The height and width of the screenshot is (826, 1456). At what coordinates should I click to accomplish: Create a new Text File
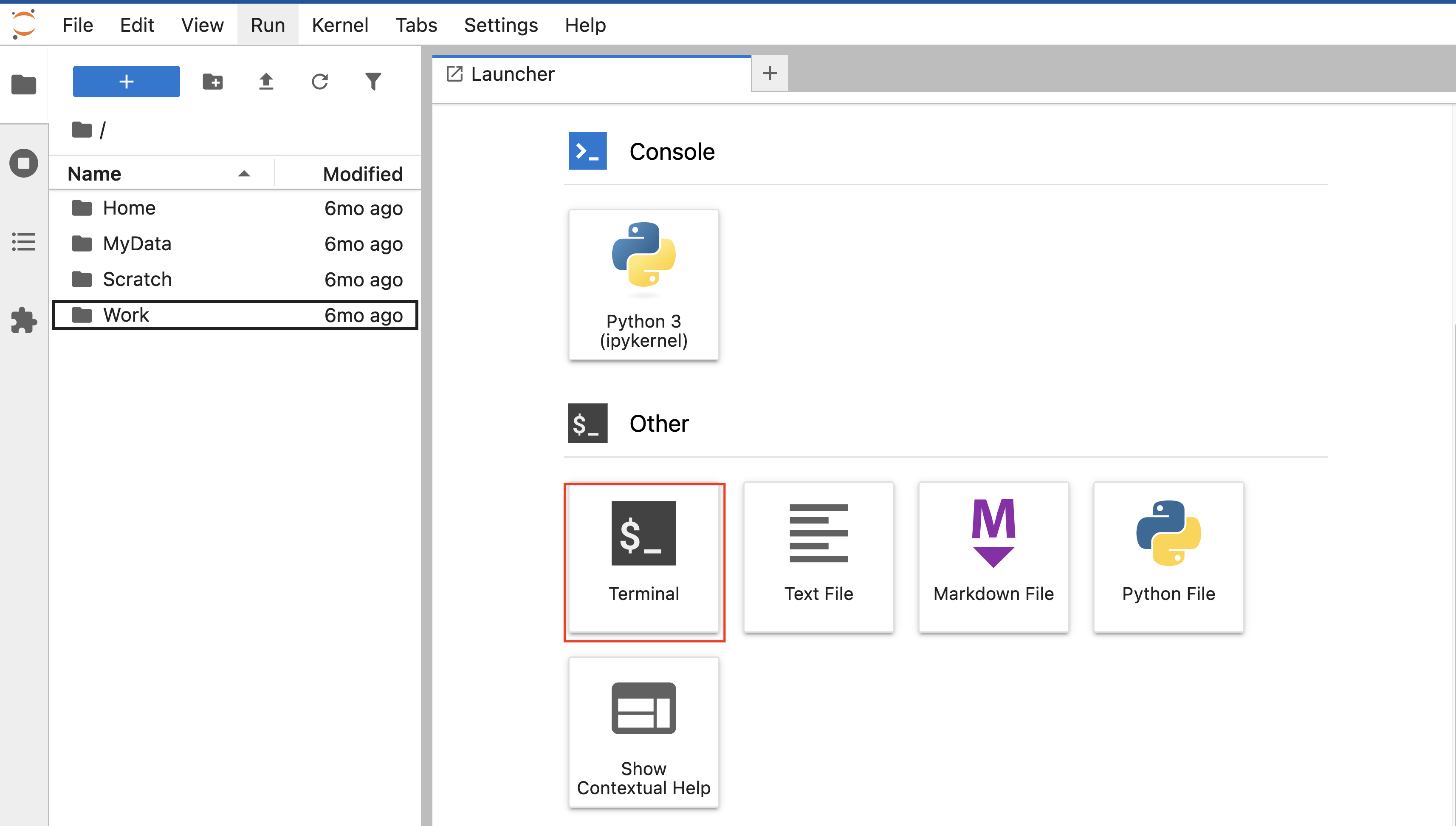point(818,557)
